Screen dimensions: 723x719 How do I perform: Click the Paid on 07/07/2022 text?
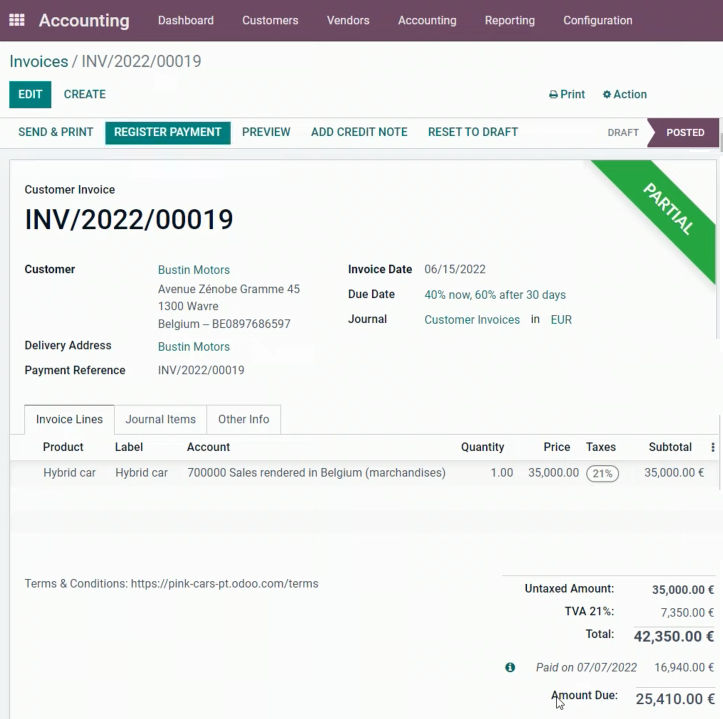pos(586,667)
